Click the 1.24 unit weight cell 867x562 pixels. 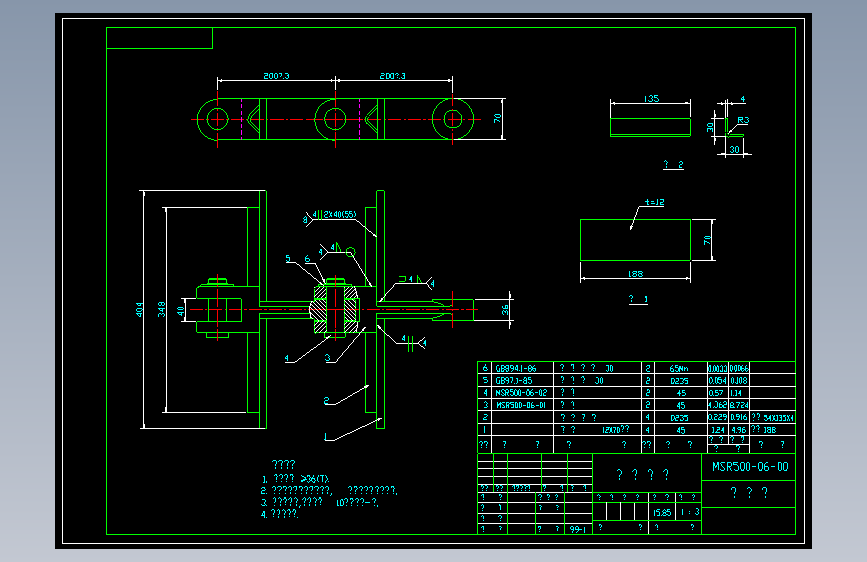(718, 429)
